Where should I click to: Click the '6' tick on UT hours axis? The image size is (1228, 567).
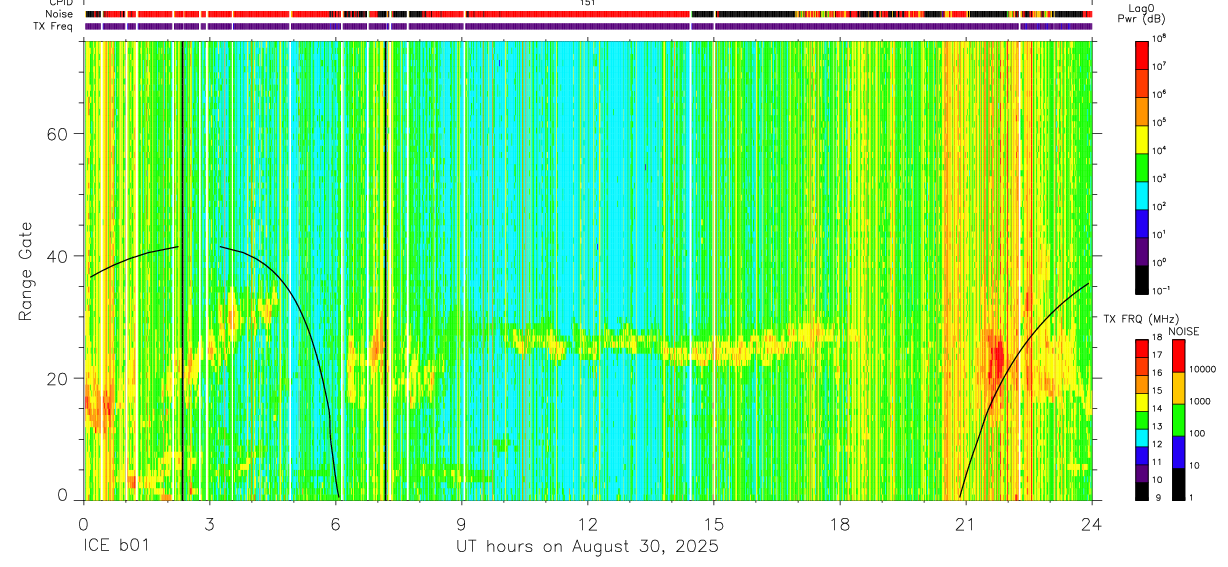coord(335,524)
